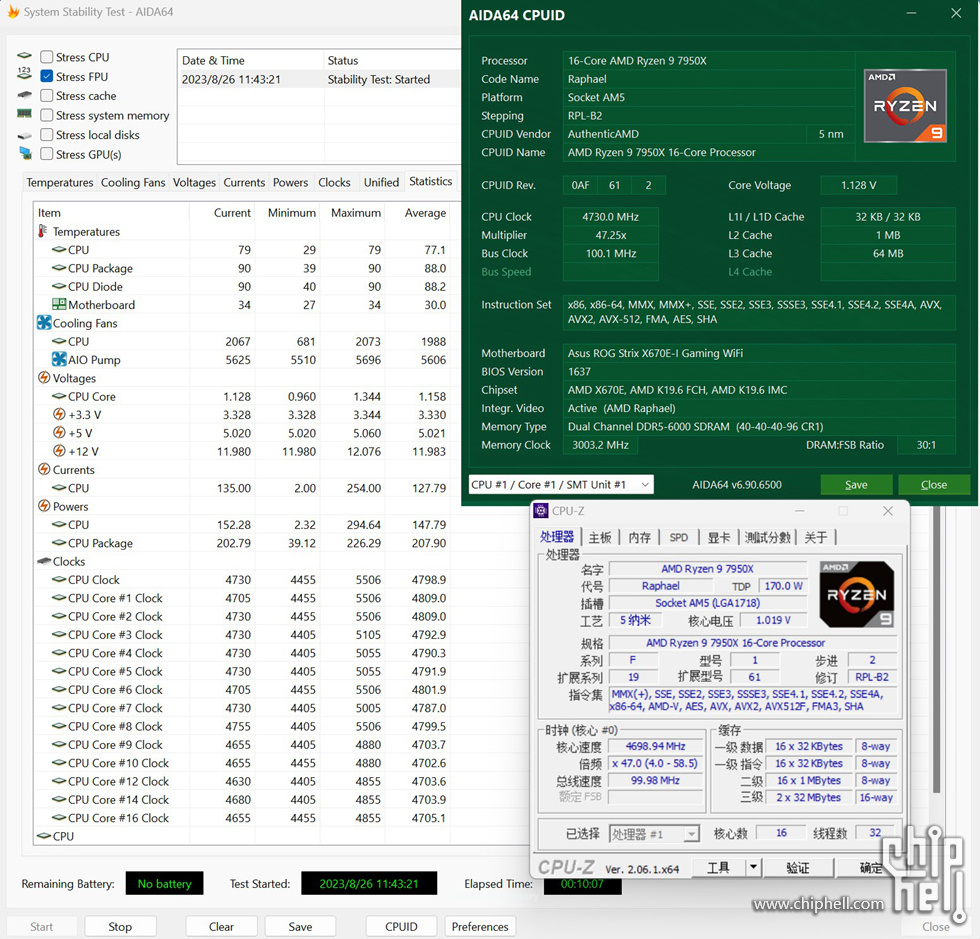Open the 主板 tab in CPU-Z
The height and width of the screenshot is (939, 980).
(x=600, y=538)
